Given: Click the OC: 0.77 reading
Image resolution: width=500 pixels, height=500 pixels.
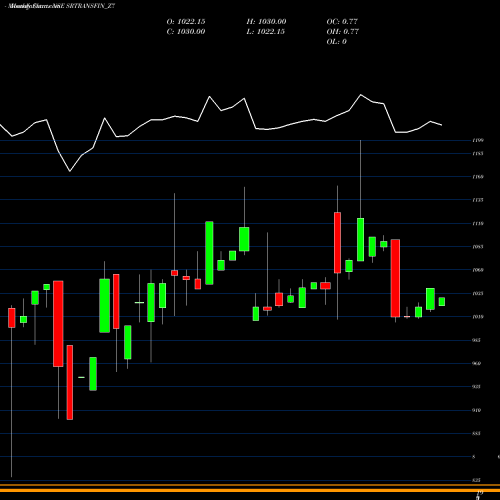Looking at the screenshot, I should 342,22.
